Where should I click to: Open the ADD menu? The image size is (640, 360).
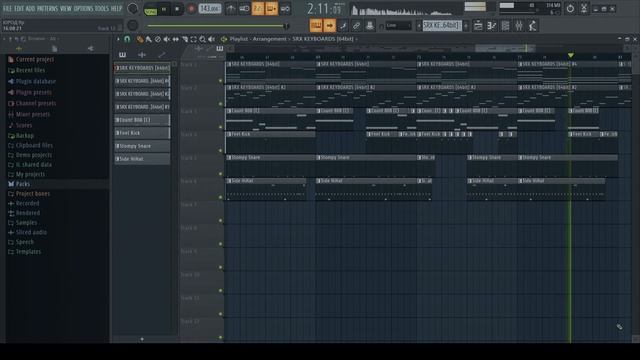[x=31, y=9]
